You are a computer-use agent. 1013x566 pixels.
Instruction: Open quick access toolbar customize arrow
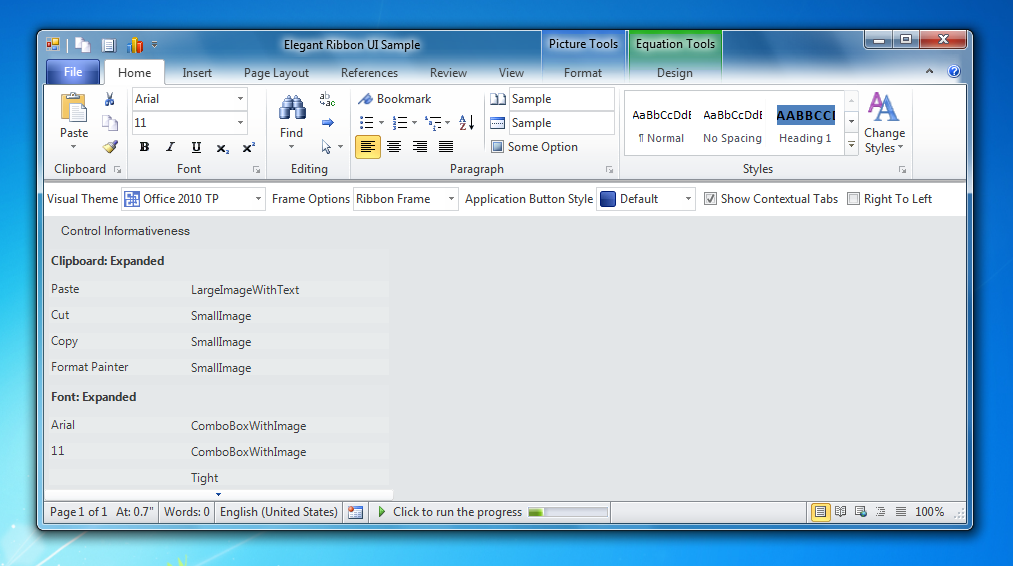pos(154,45)
